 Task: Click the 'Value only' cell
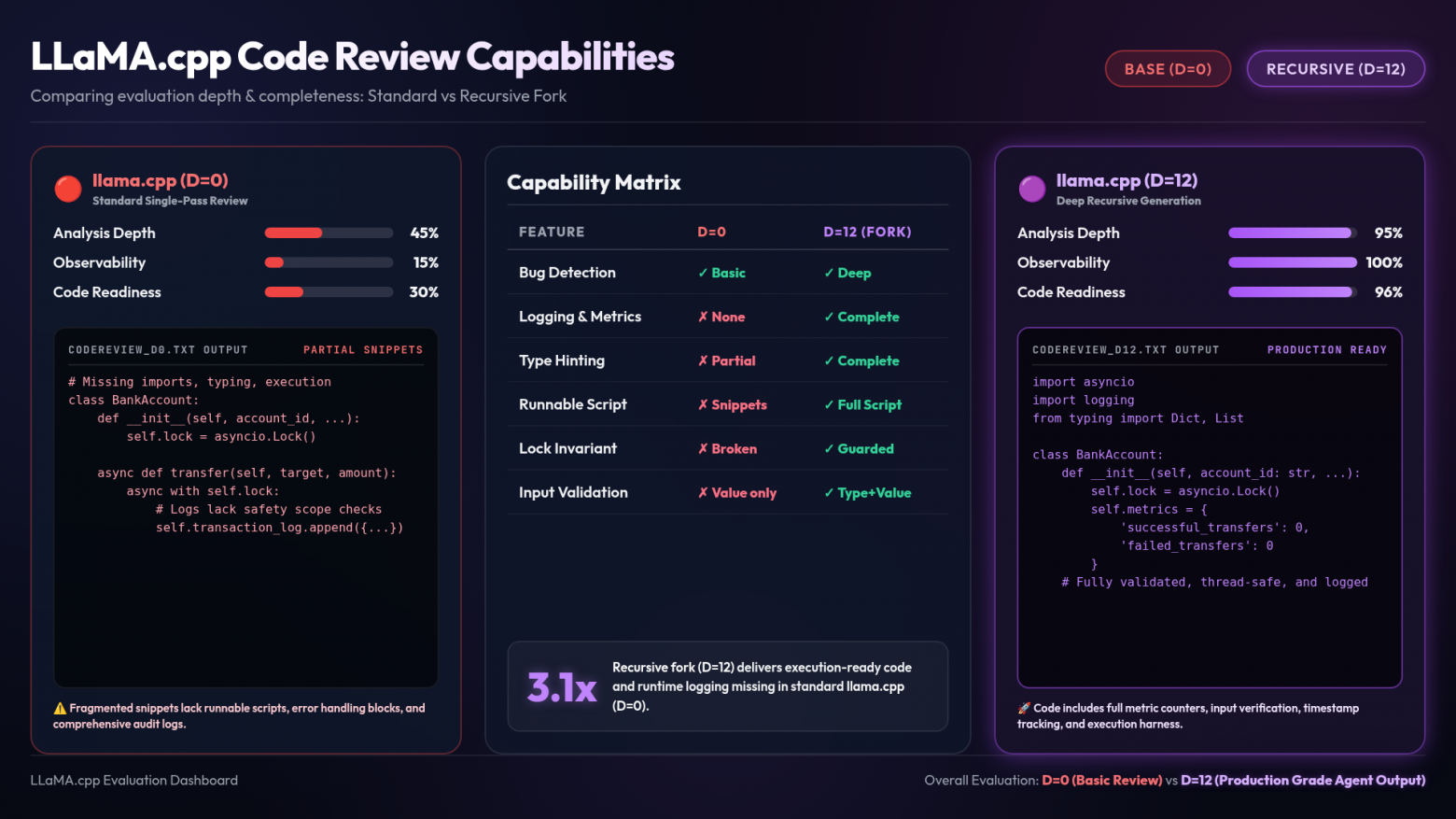tap(736, 492)
